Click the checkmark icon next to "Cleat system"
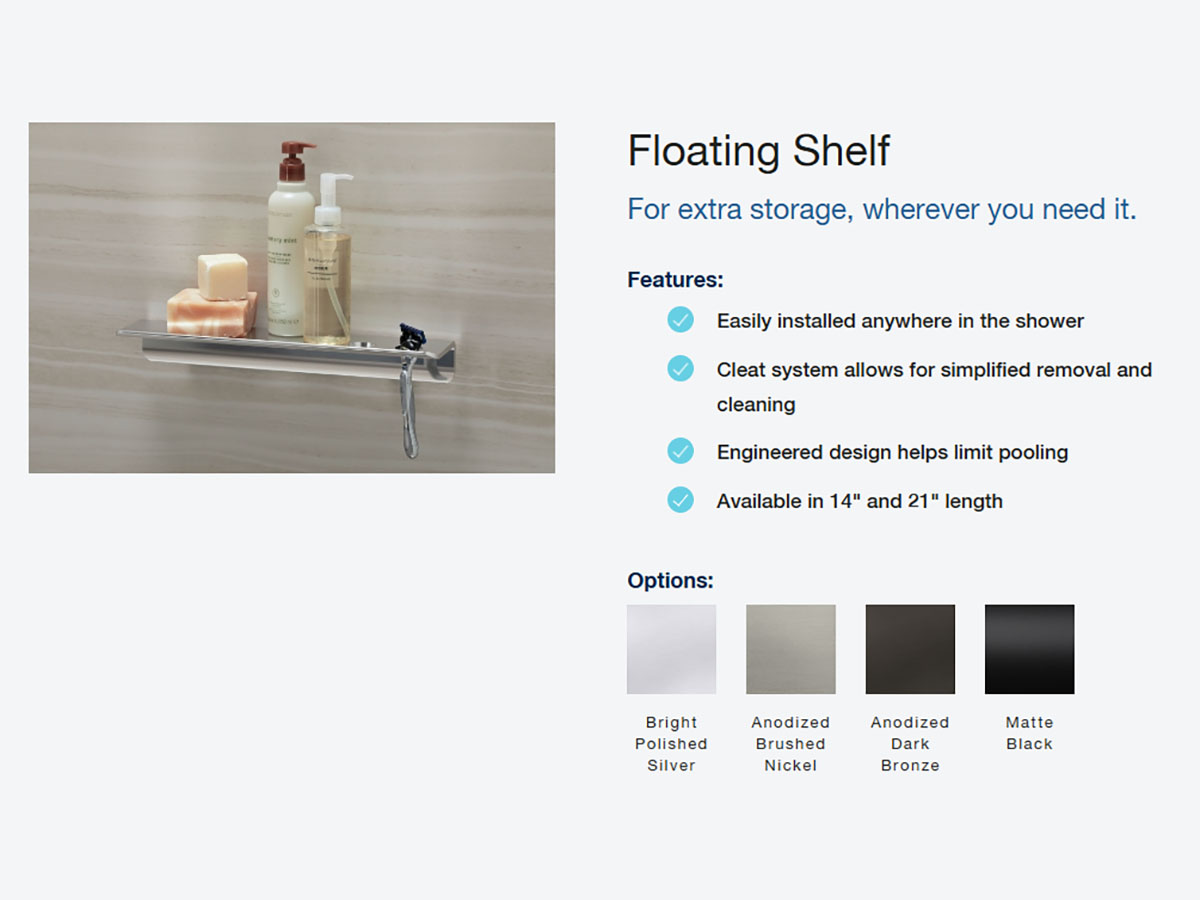Screen dimensions: 1200x900 click(680, 369)
